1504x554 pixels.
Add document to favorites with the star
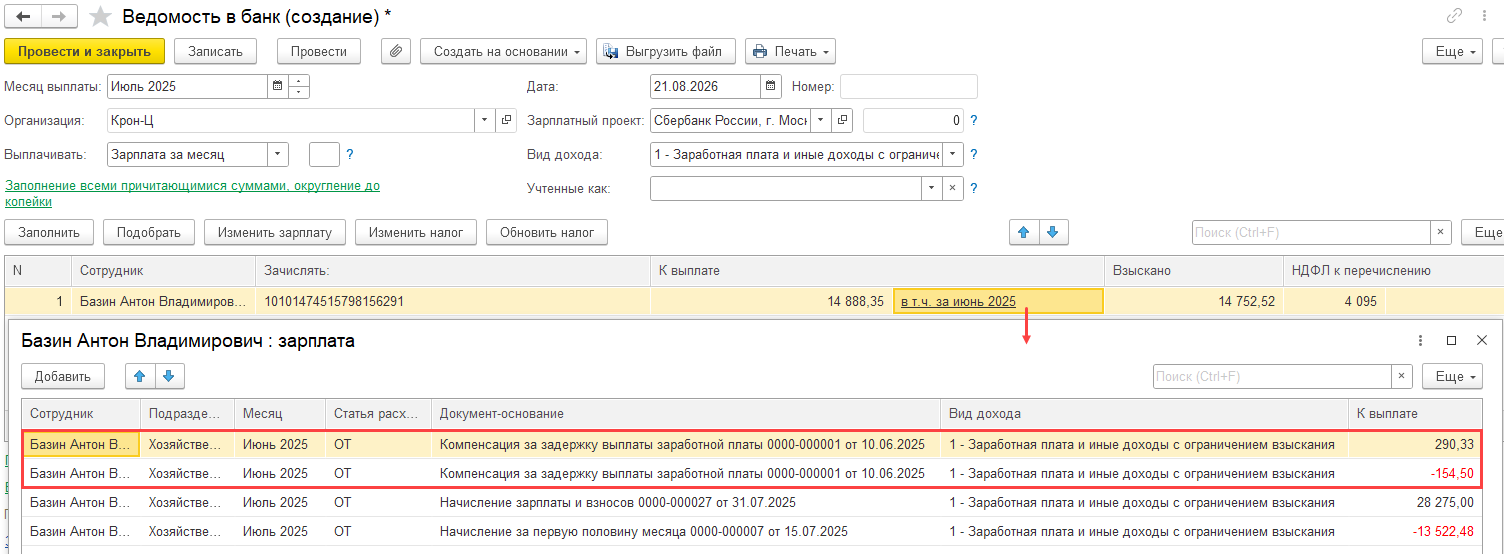coord(100,17)
